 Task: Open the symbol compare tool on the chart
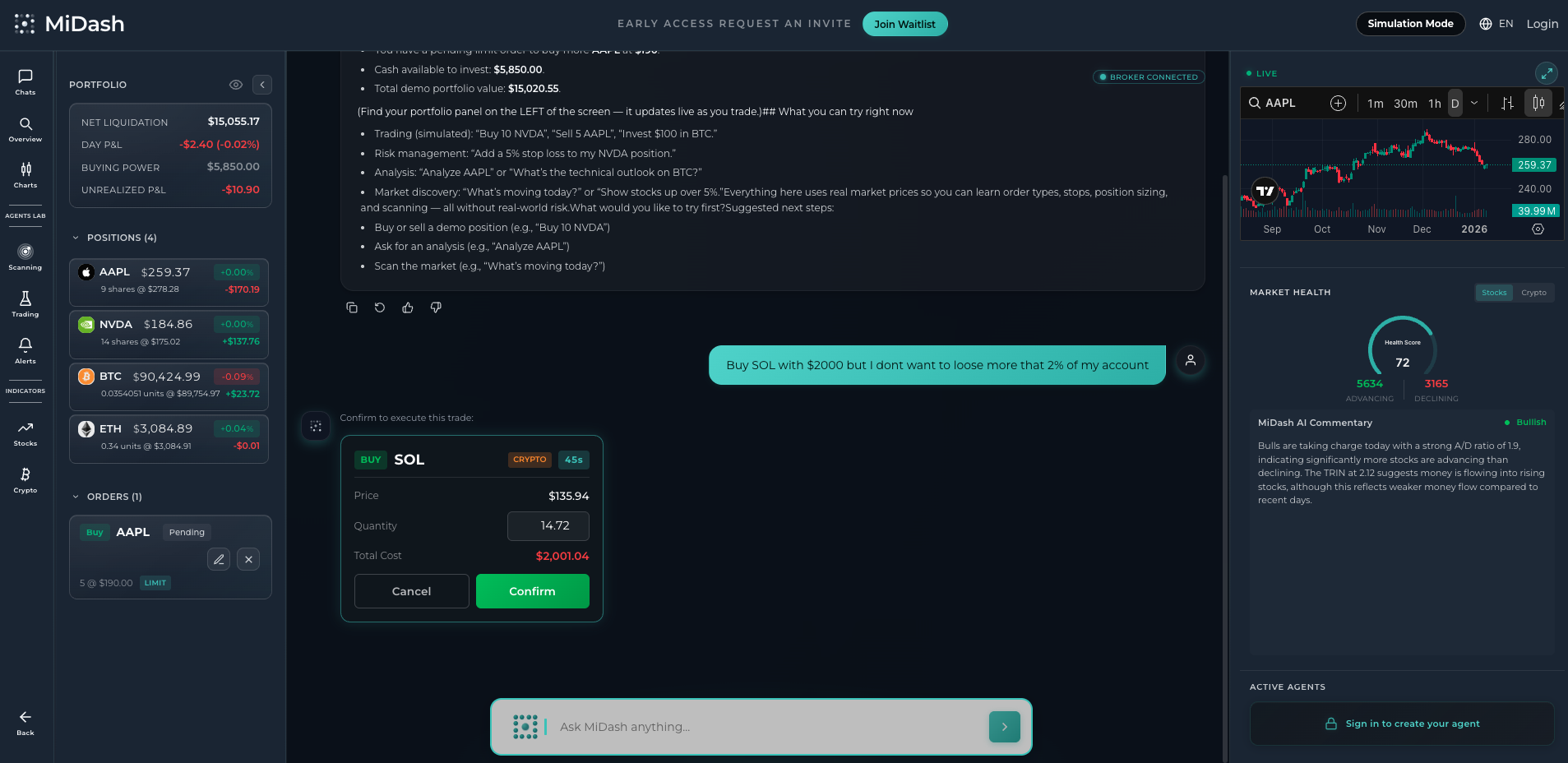[x=1337, y=103]
